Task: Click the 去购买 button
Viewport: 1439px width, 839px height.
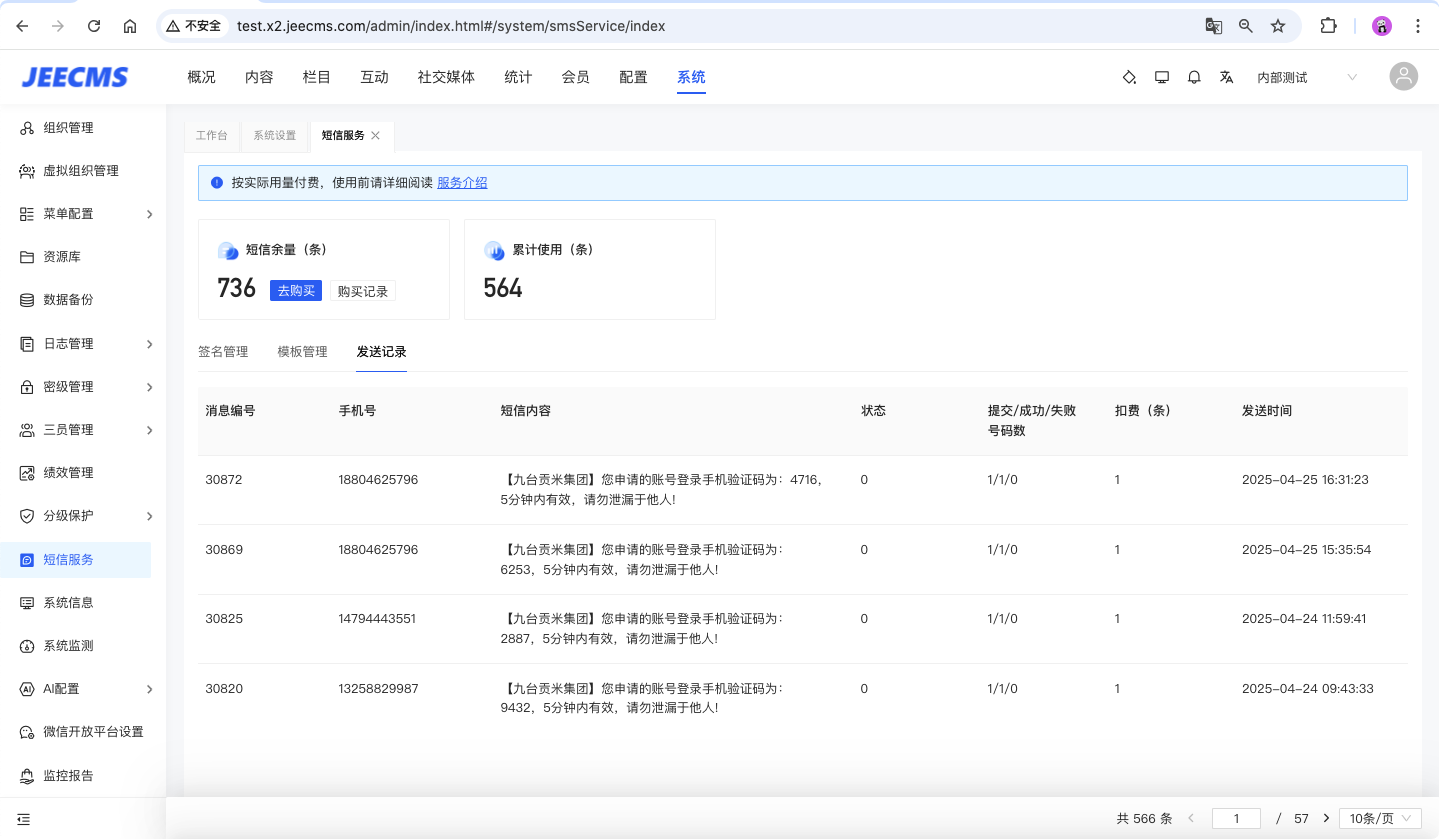Action: (296, 291)
